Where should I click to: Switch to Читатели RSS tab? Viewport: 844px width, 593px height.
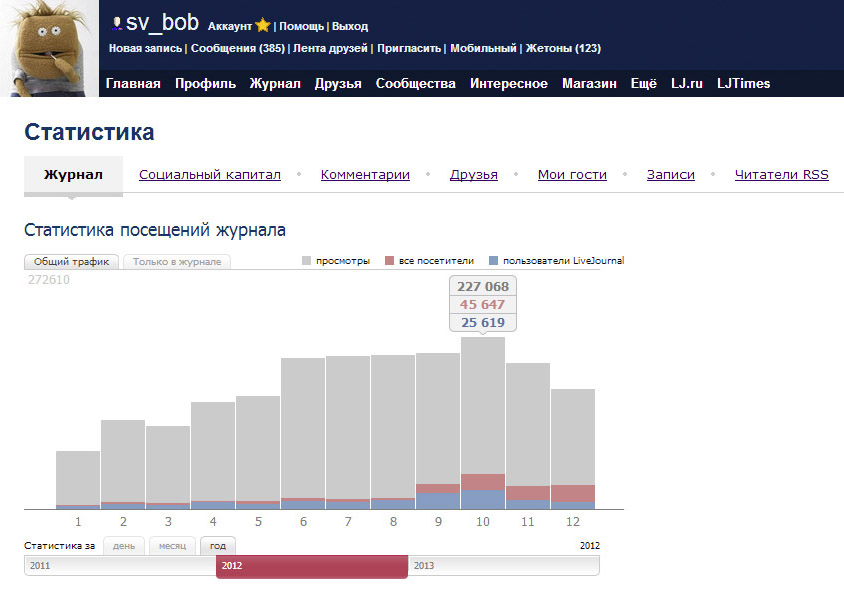(782, 175)
